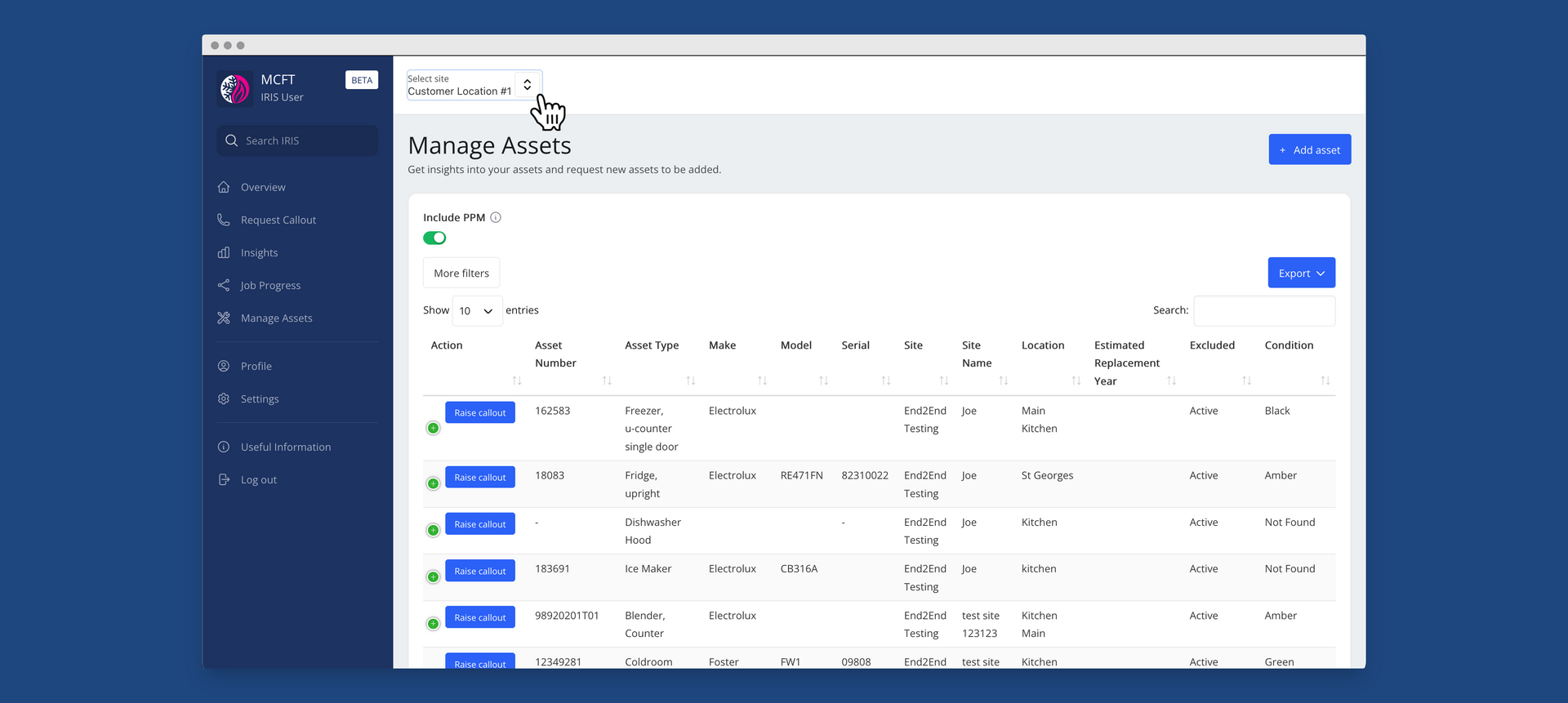Viewport: 1568px width, 703px height.
Task: Open the More filters button
Action: pos(461,274)
